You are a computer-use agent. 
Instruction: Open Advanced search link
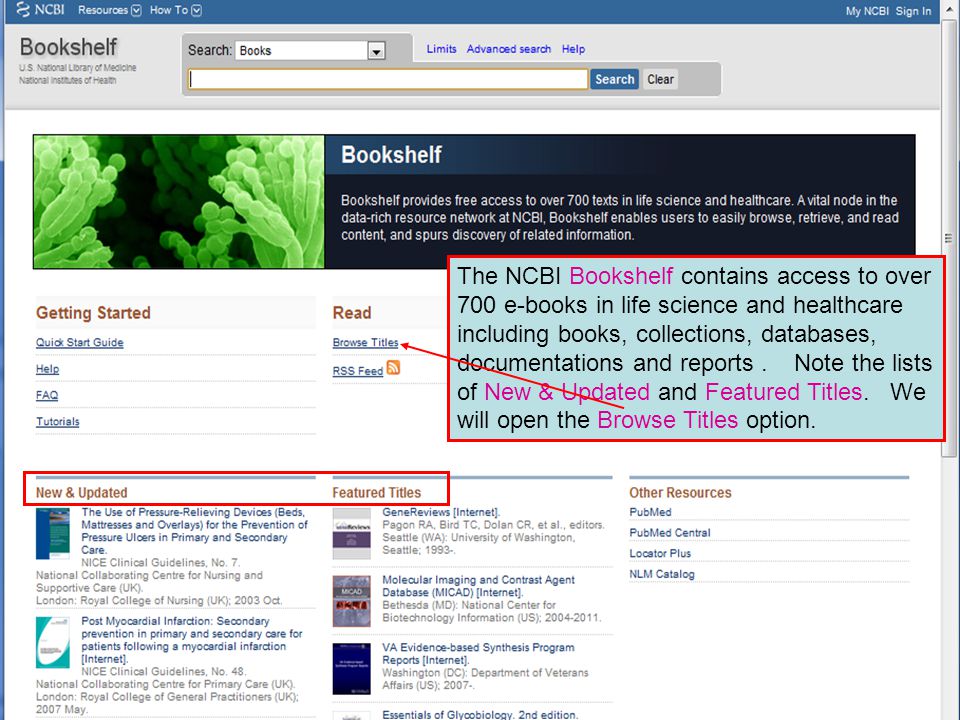509,49
